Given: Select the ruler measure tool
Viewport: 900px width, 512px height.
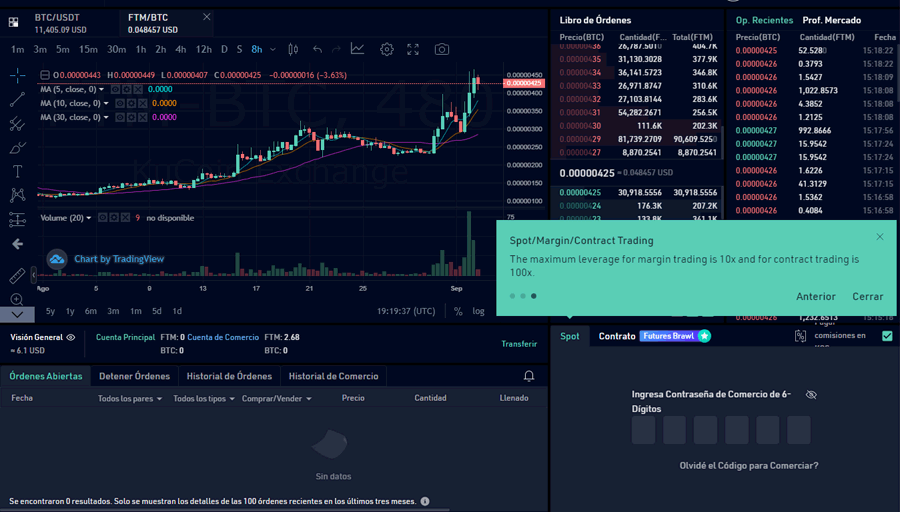Looking at the screenshot, I should pos(17,276).
